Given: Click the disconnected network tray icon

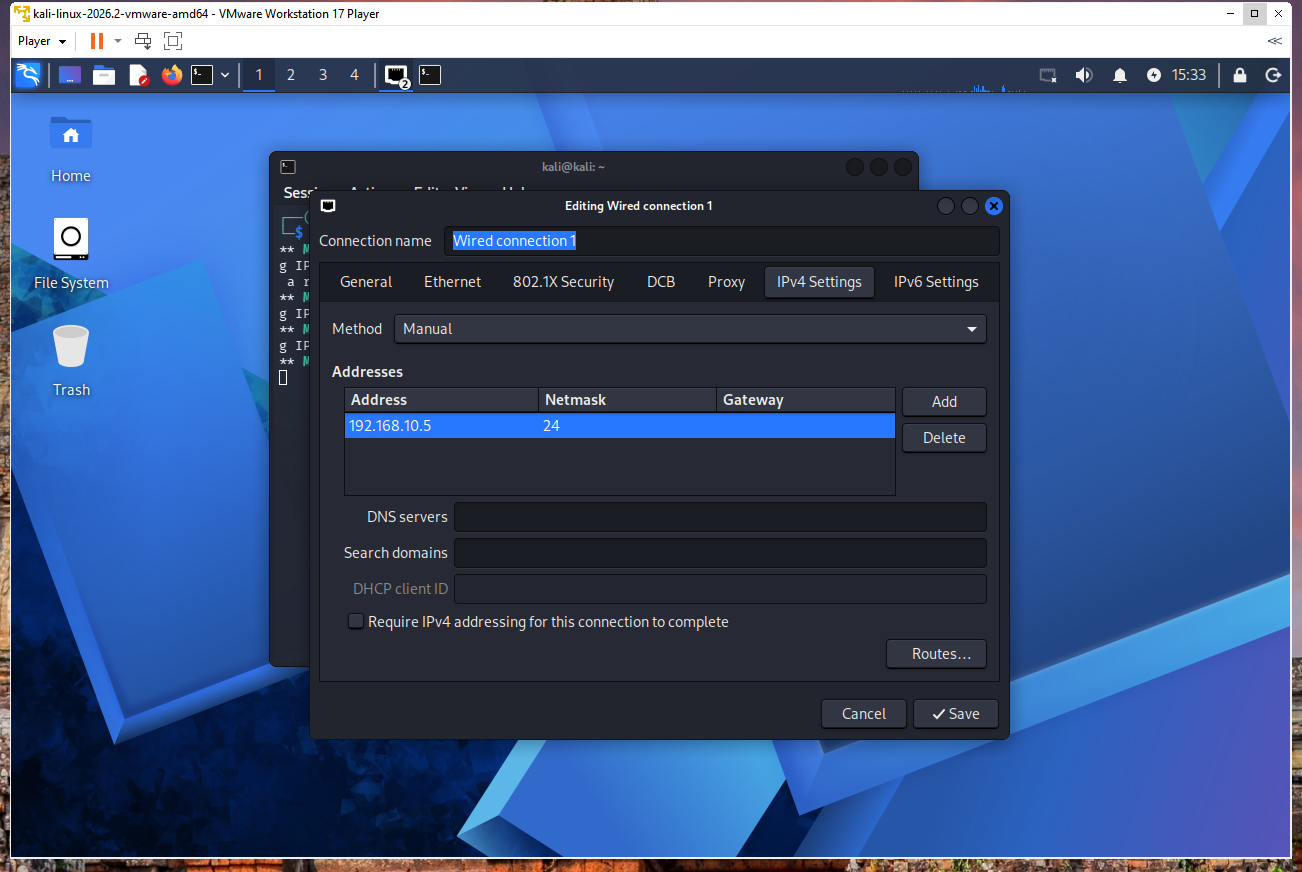Looking at the screenshot, I should [x=1047, y=75].
